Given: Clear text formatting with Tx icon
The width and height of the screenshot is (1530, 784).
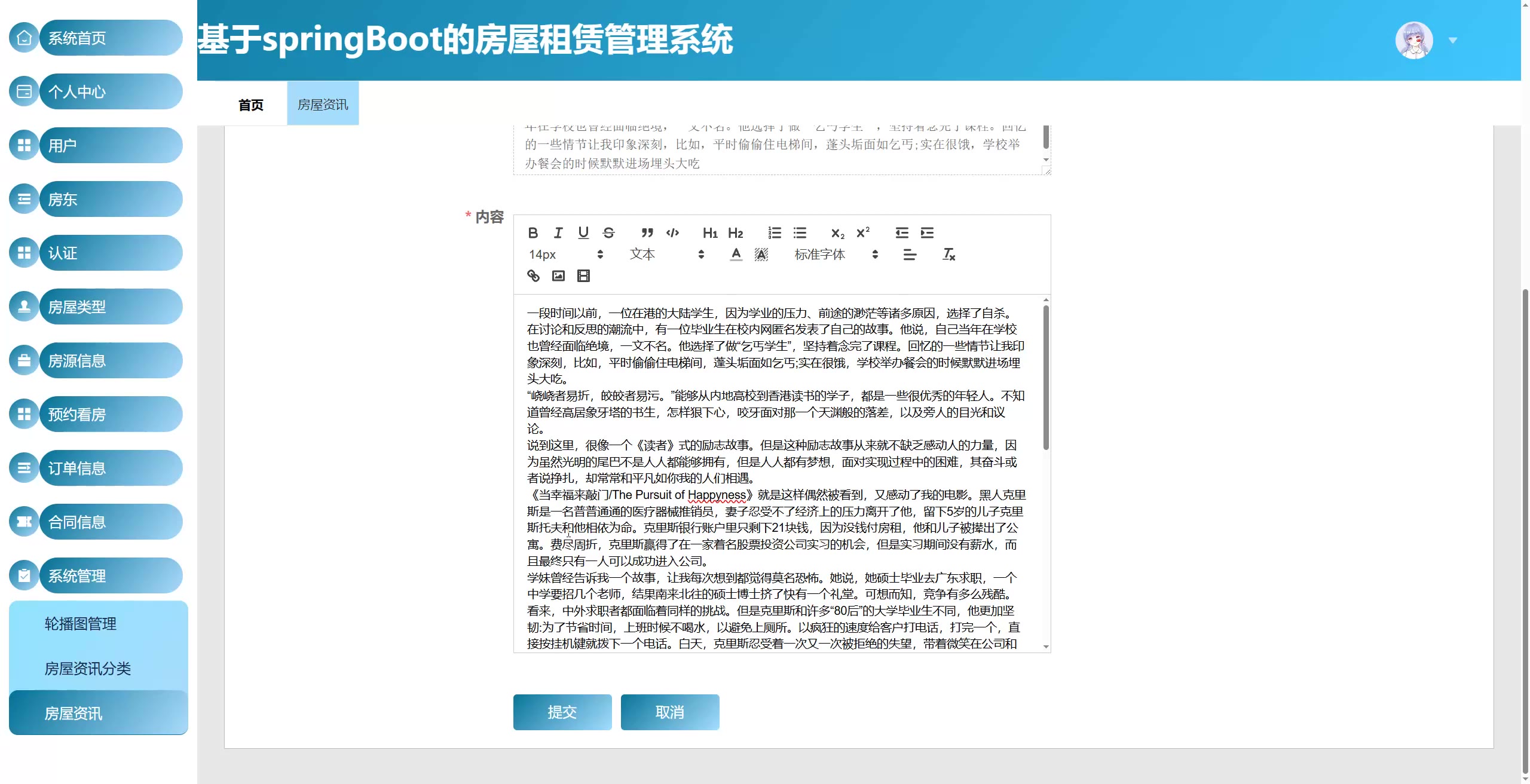Looking at the screenshot, I should 948,255.
